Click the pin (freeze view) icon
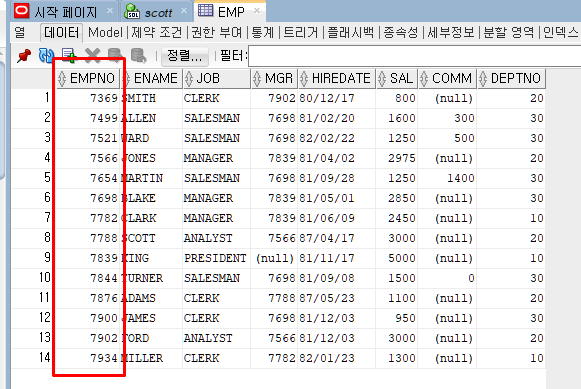The height and width of the screenshot is (389, 581). point(24,56)
